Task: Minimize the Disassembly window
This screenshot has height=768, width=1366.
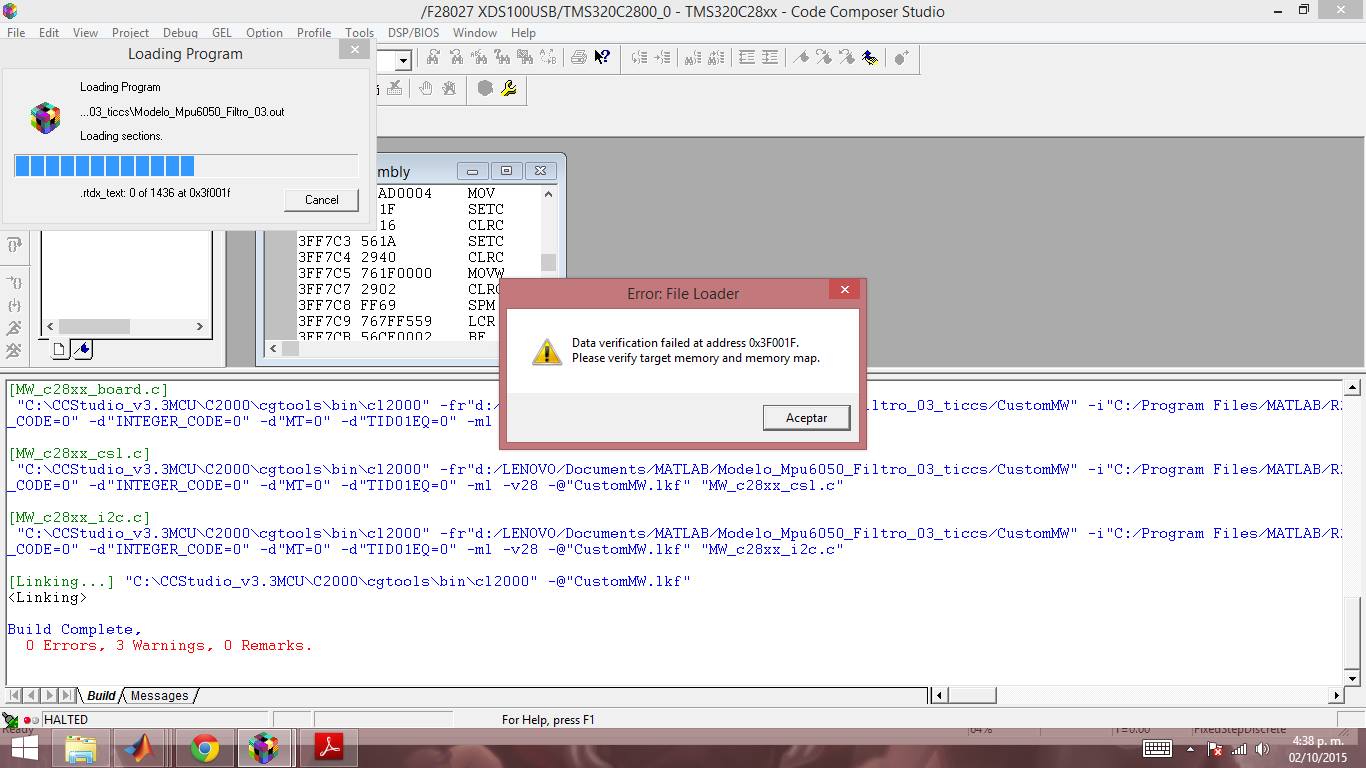Action: pyautogui.click(x=472, y=171)
